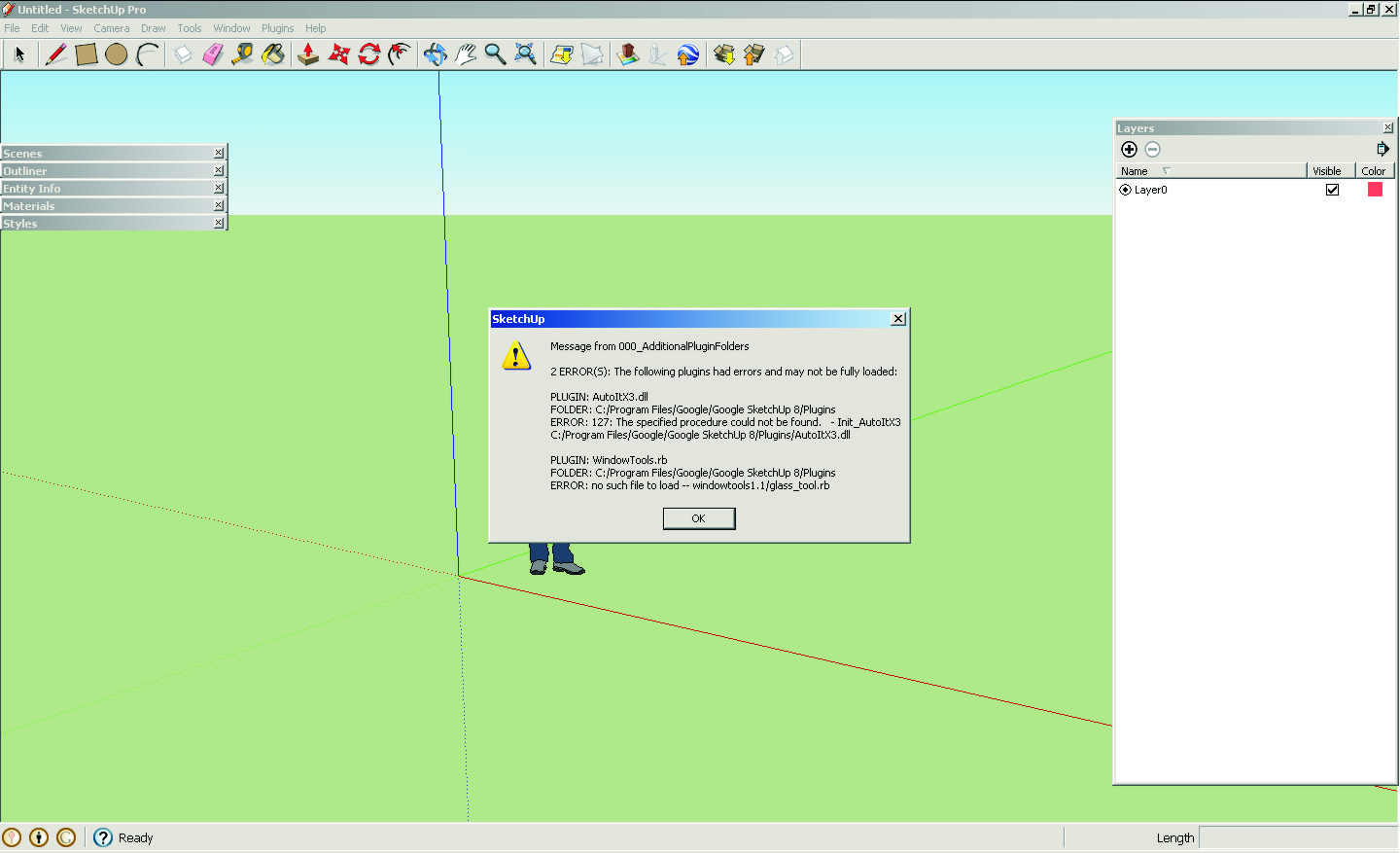Click the Length measurements input box
Image resolution: width=1400 pixels, height=853 pixels.
[x=1299, y=837]
